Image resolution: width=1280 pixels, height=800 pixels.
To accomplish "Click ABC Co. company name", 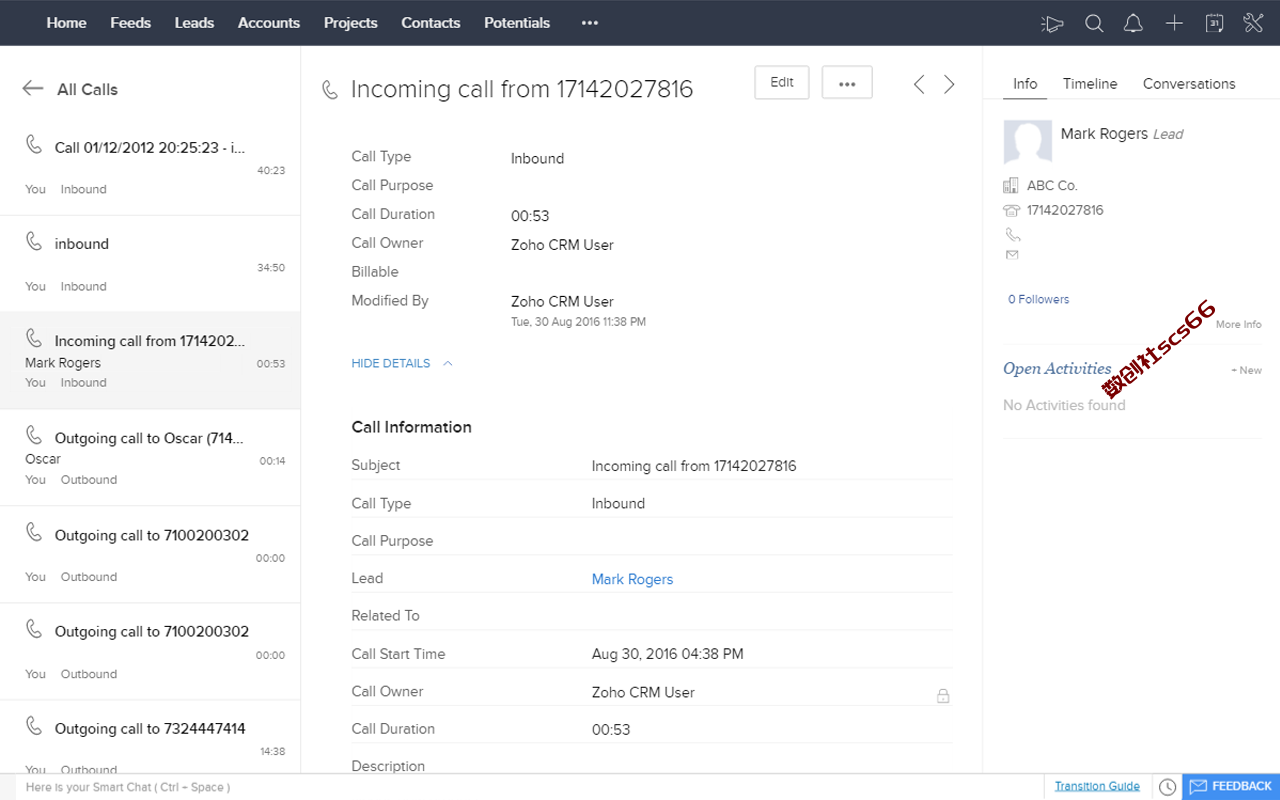I will pyautogui.click(x=1052, y=185).
